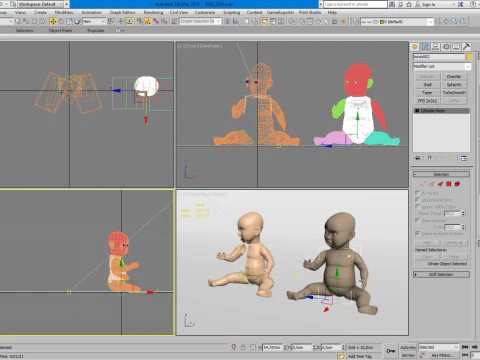Click the Key Filters button
The height and width of the screenshot is (360, 480).
[442, 355]
